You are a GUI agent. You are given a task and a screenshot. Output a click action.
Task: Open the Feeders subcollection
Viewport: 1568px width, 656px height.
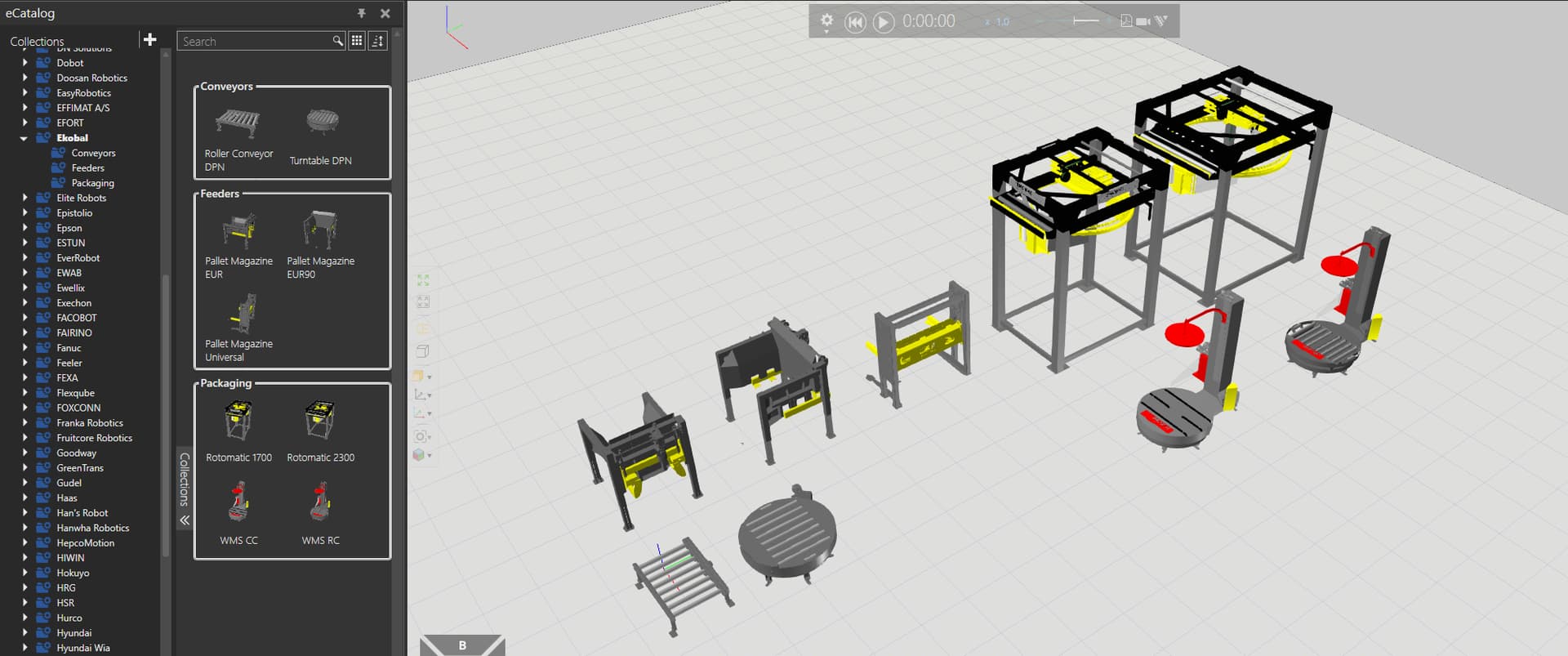pos(87,168)
